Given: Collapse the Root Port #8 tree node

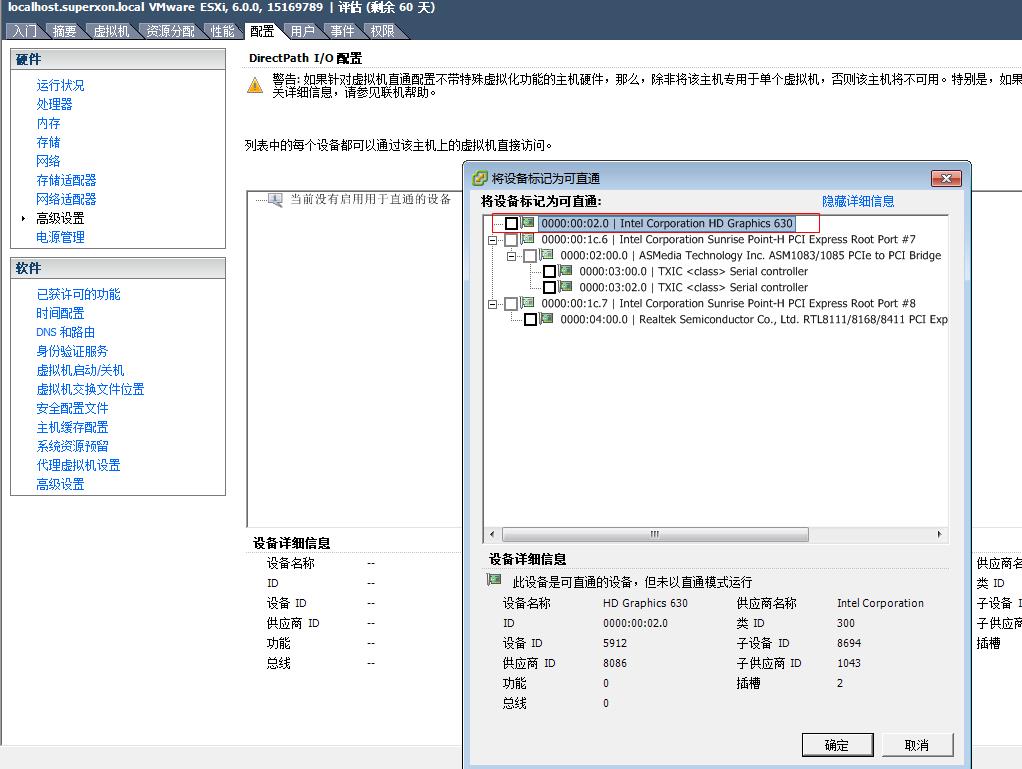Looking at the screenshot, I should coord(493,304).
